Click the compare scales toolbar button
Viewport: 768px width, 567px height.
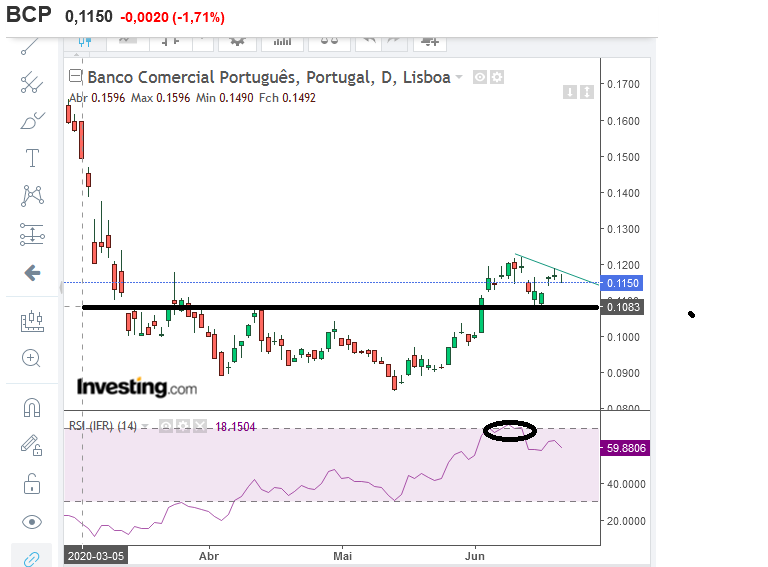click(329, 43)
